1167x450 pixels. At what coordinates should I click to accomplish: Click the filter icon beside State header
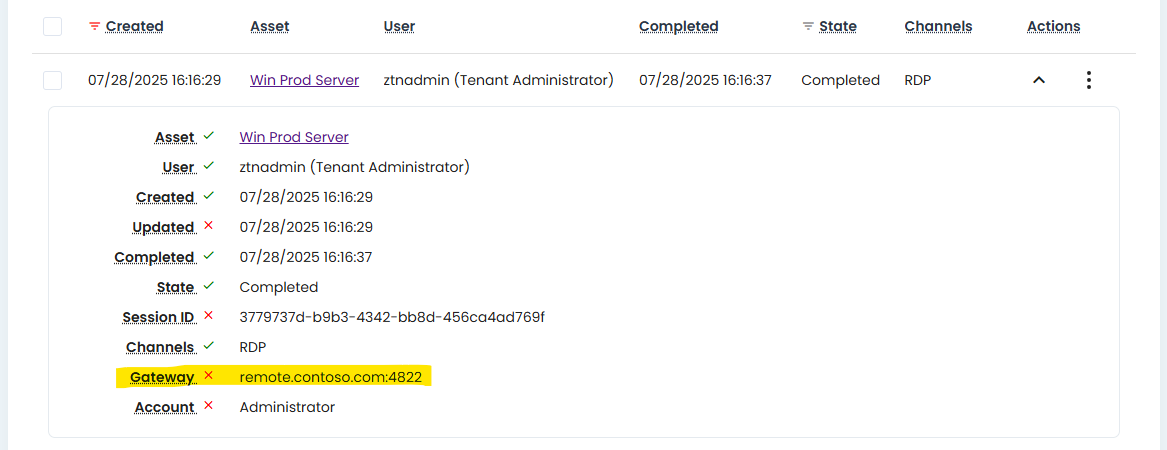(x=808, y=26)
